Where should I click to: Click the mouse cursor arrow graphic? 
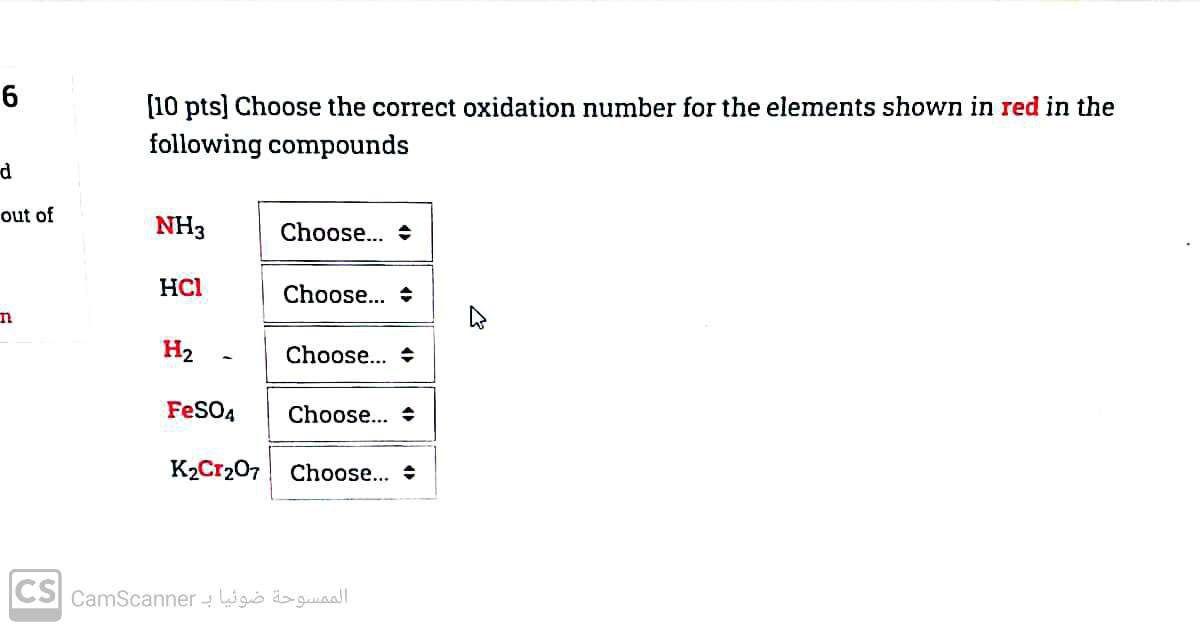point(477,317)
